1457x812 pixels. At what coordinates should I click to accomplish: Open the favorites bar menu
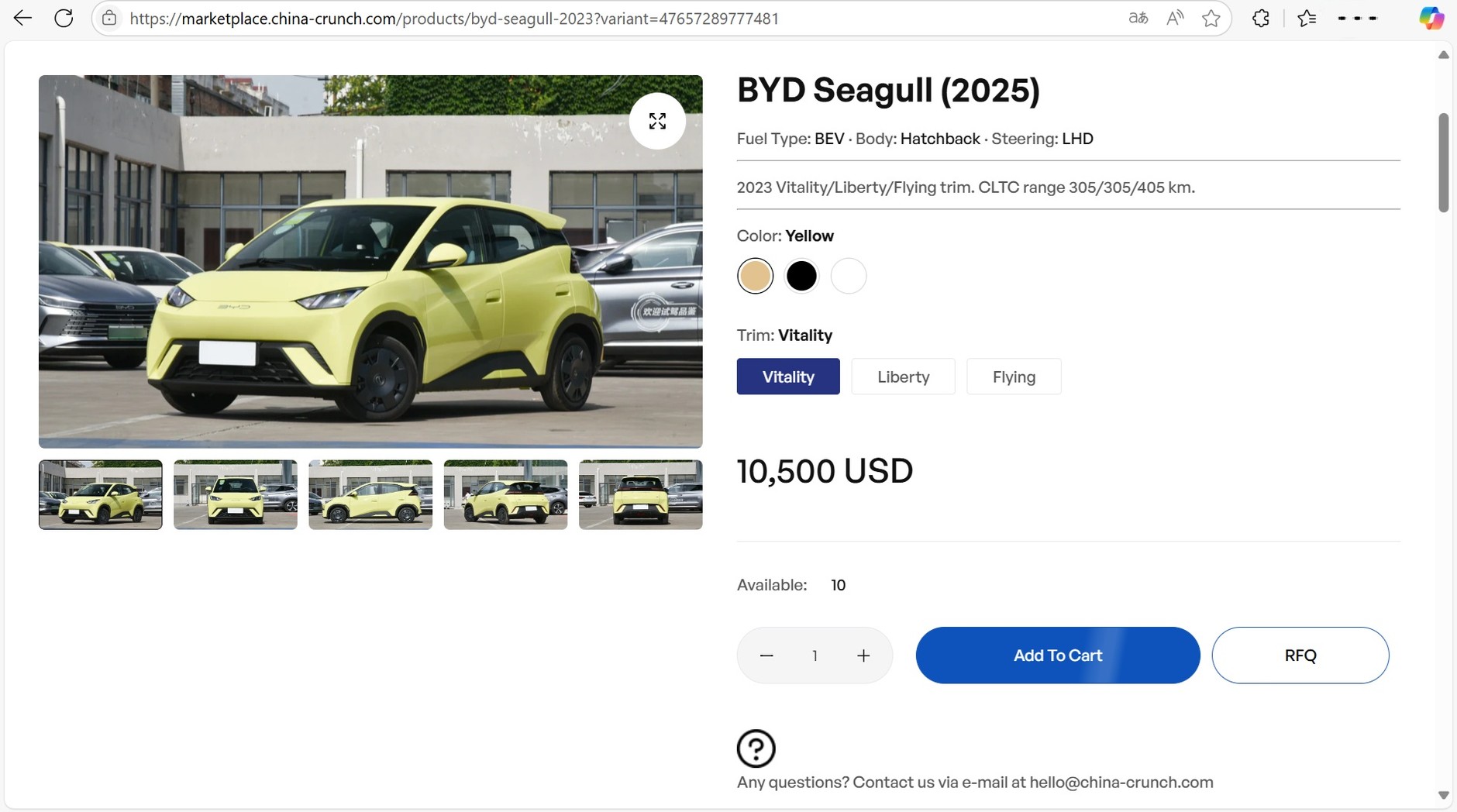point(1307,17)
